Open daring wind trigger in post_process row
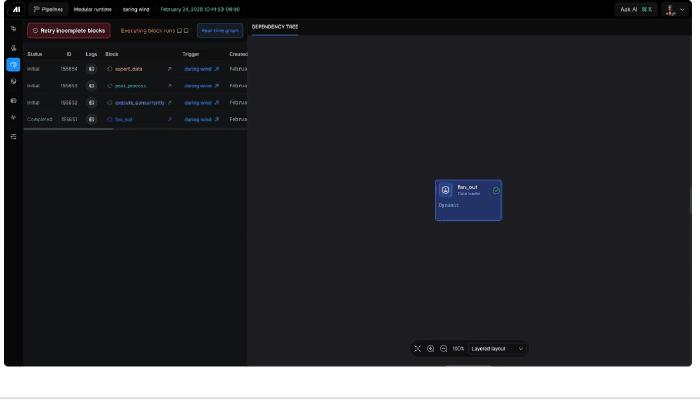Viewport: 700px width, 399px height. tap(201, 86)
